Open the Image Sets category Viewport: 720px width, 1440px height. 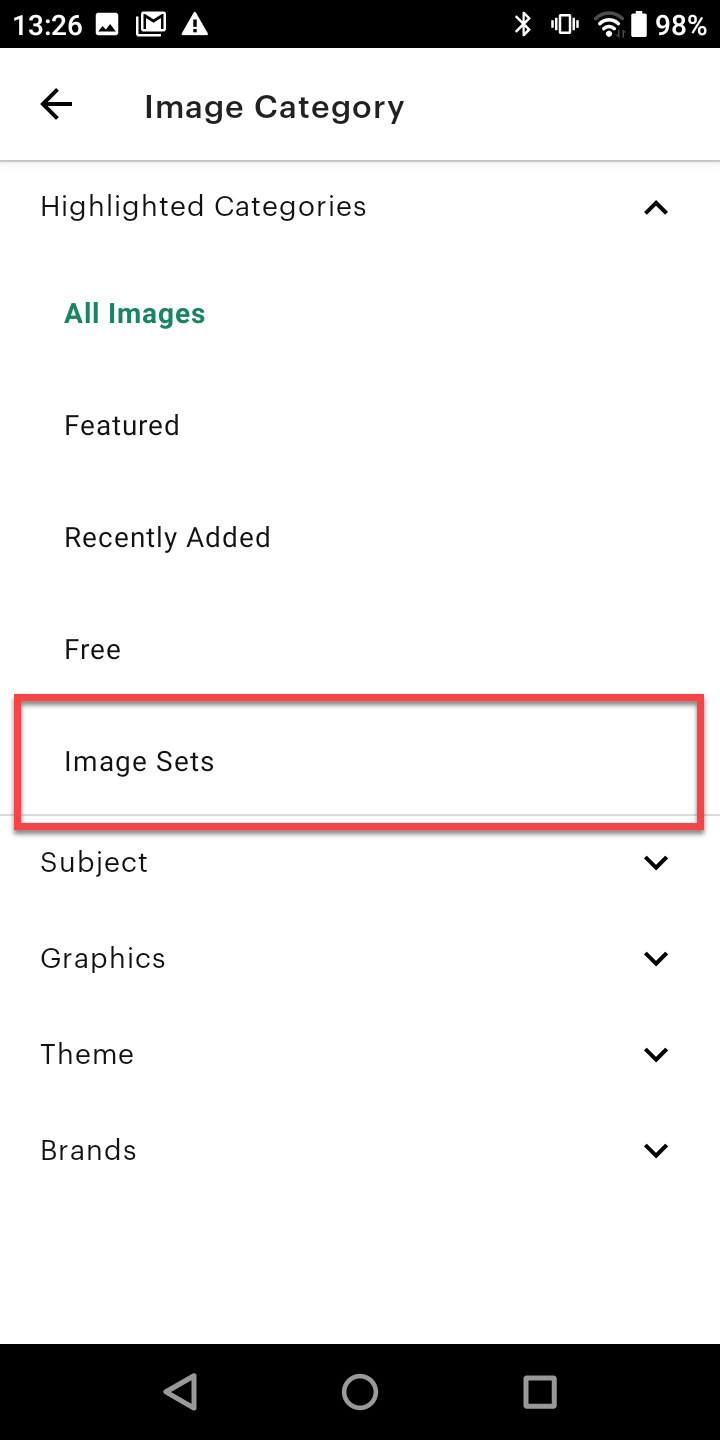tap(139, 762)
